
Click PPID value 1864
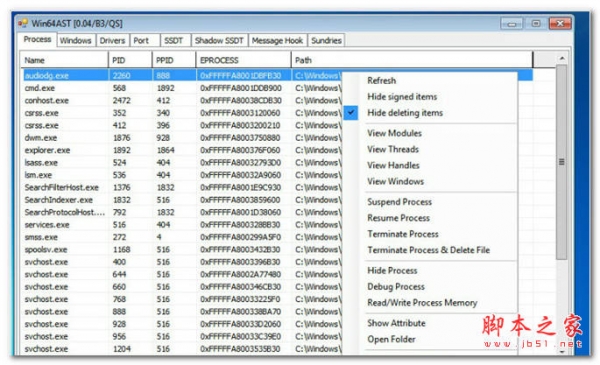click(x=166, y=150)
